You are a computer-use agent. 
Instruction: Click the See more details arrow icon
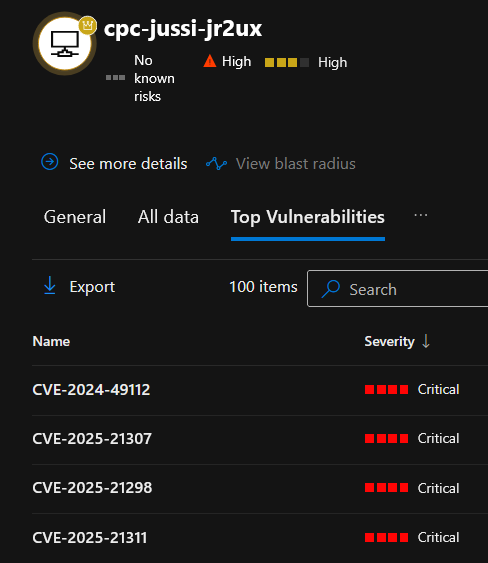pos(50,162)
